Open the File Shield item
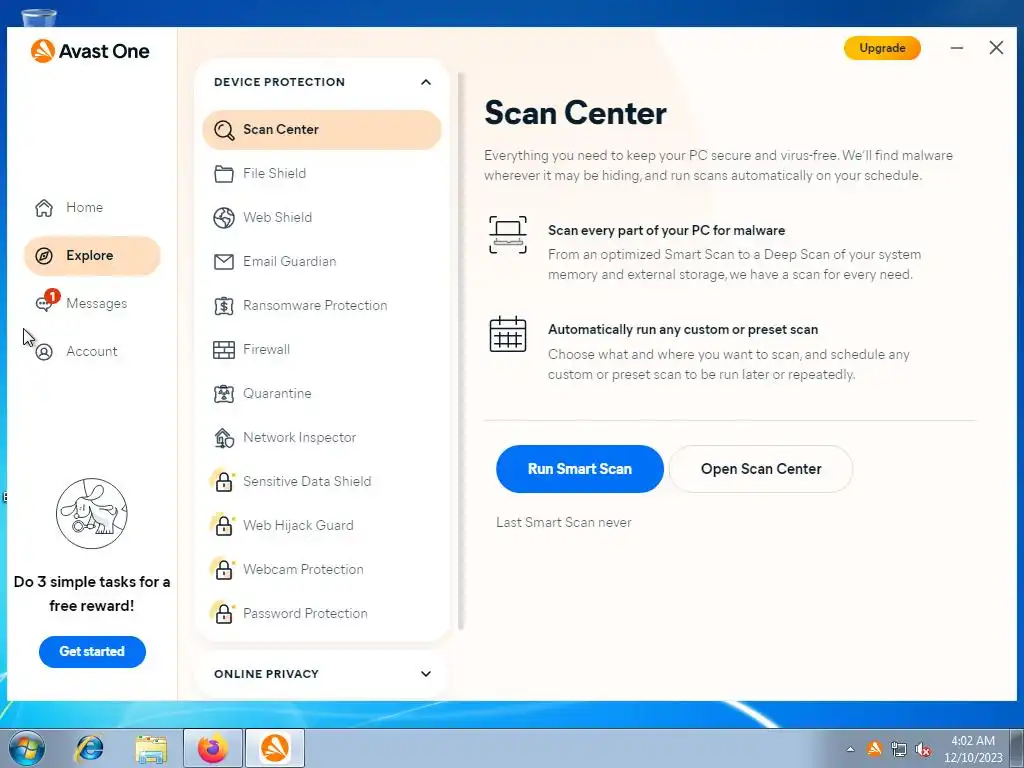The image size is (1024, 768). pos(322,174)
